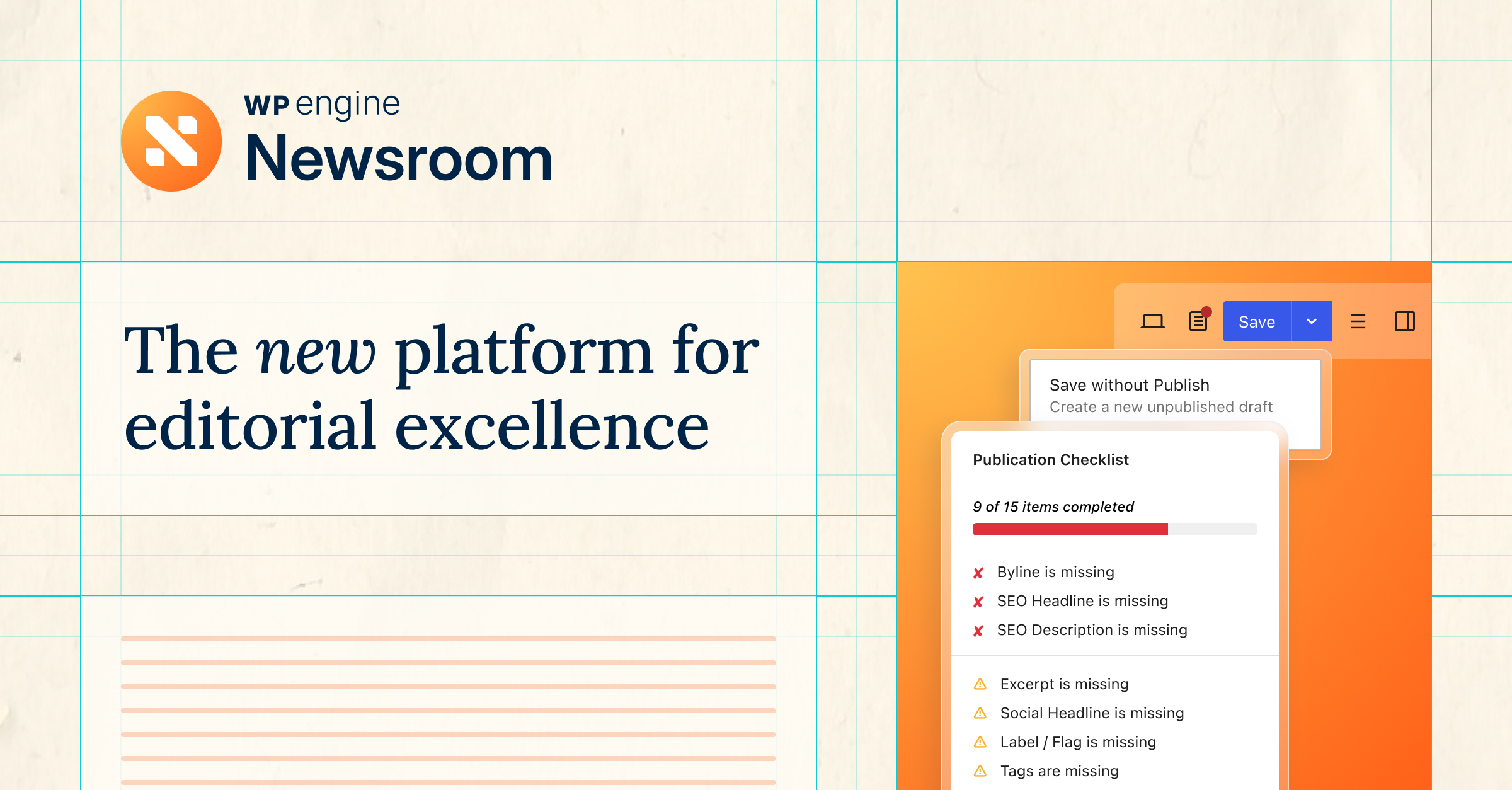Click red X beside SEO Headline
The height and width of the screenshot is (790, 1512).
978,602
